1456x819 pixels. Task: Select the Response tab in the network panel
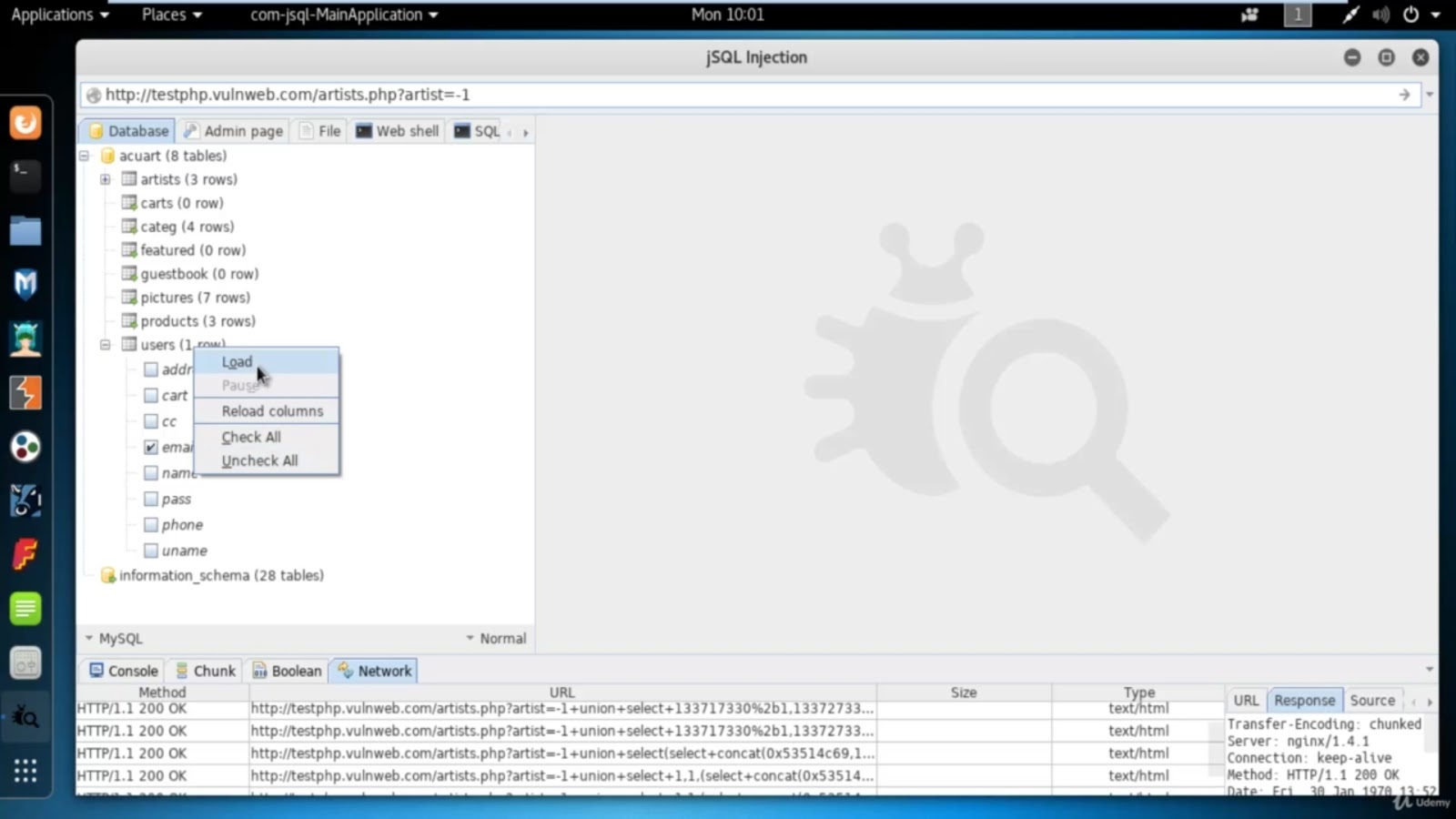(1304, 700)
